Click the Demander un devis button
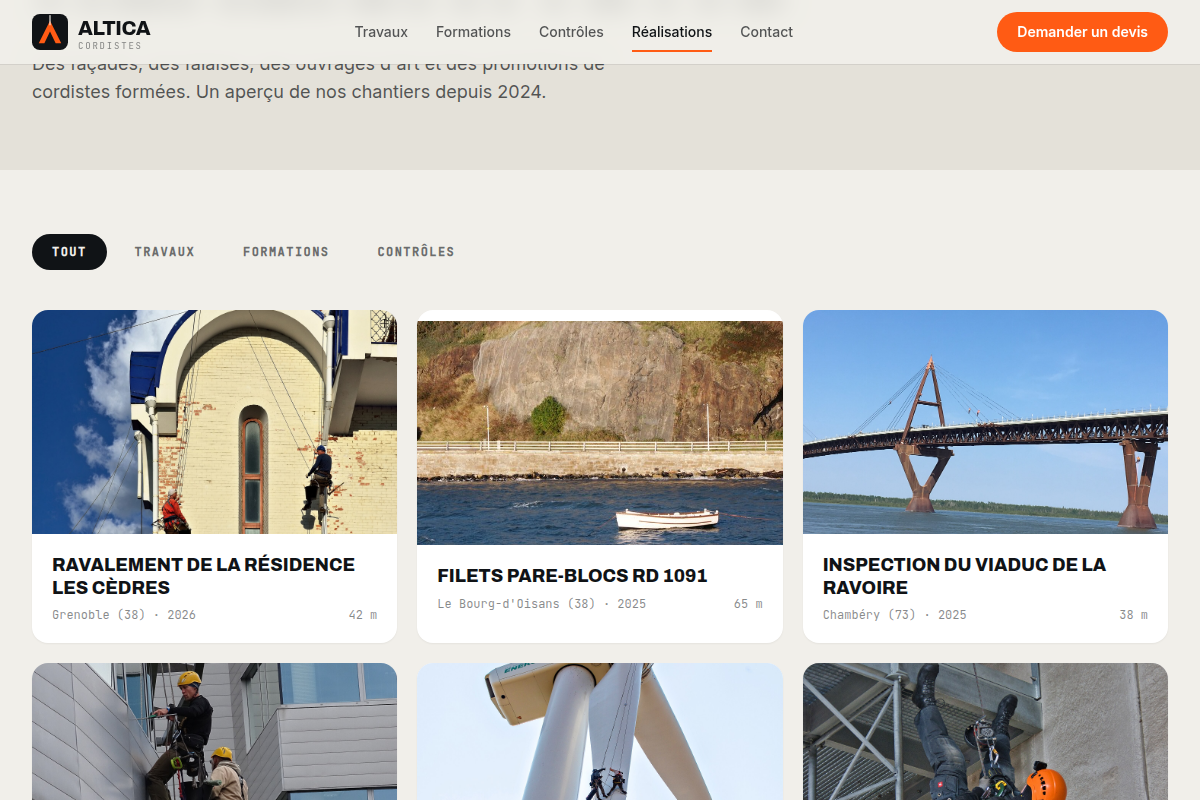 1082,32
